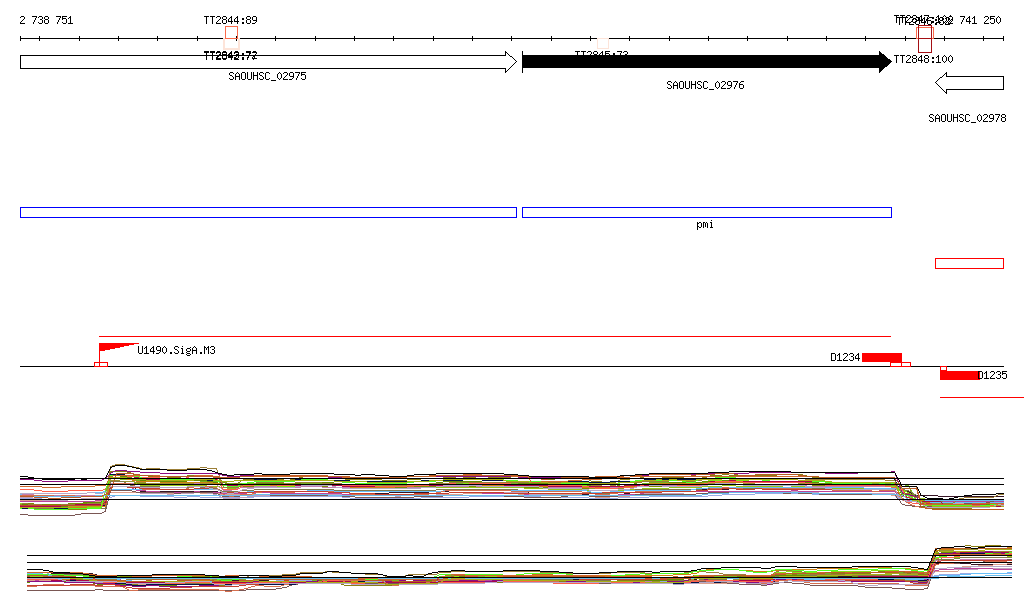Click the red outlined rectangle at right
The image size is (1024, 611).
[969, 264]
